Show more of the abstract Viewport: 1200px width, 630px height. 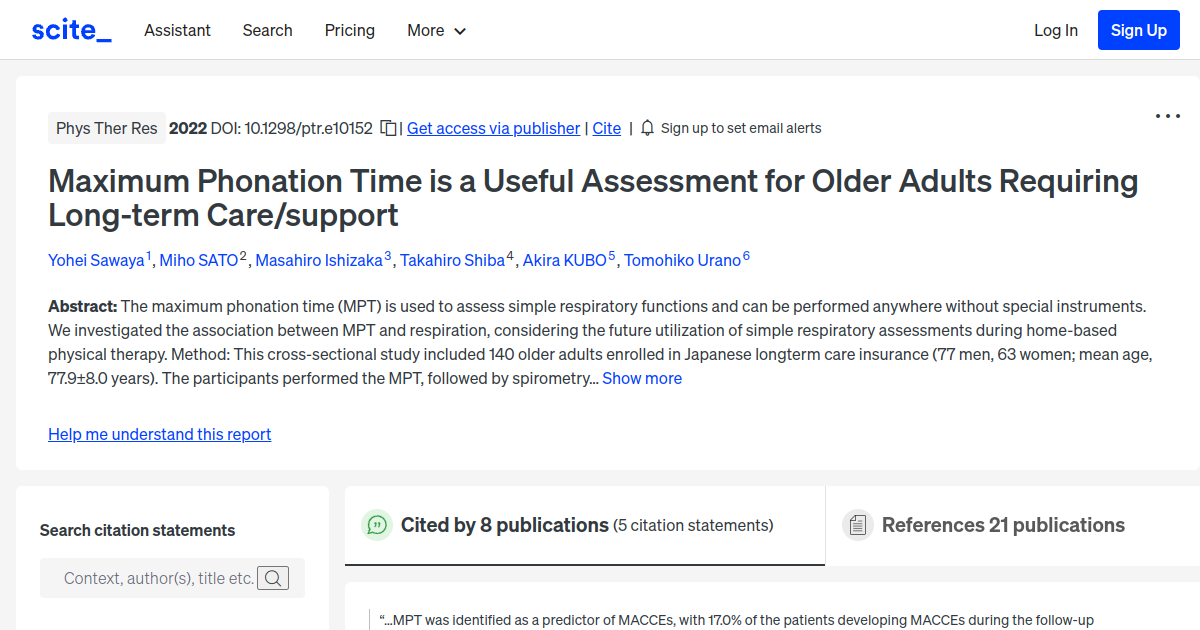(x=642, y=378)
